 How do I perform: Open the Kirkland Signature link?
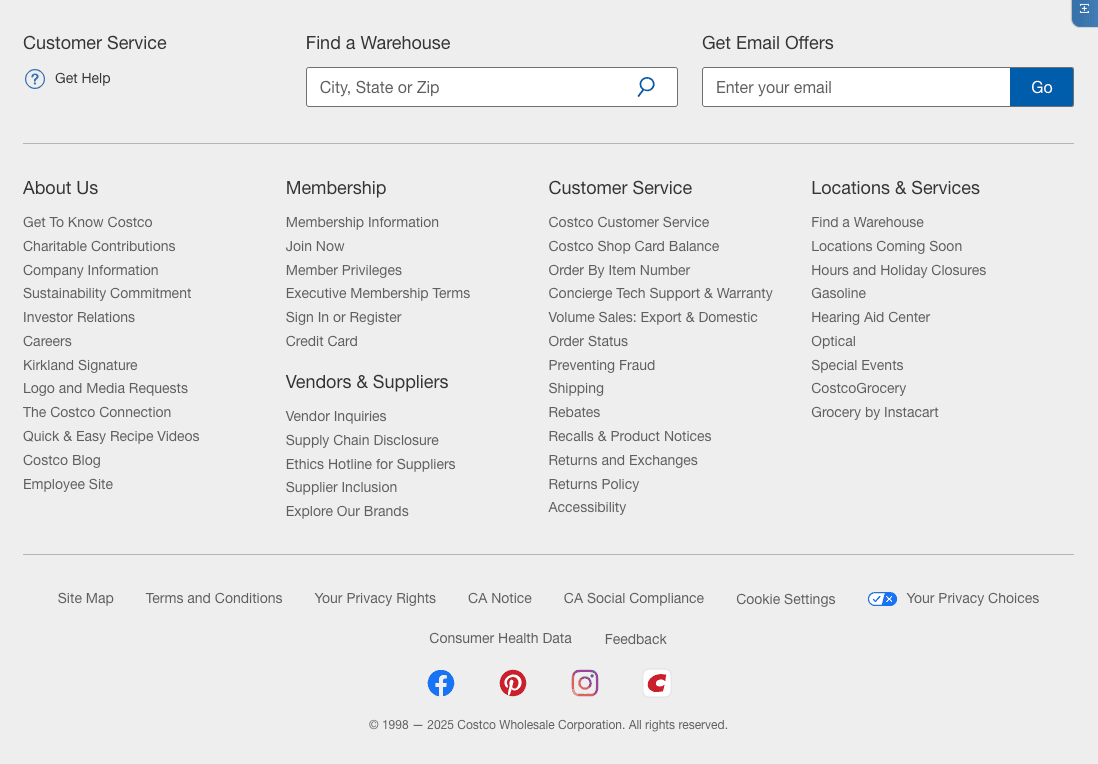[80, 366]
